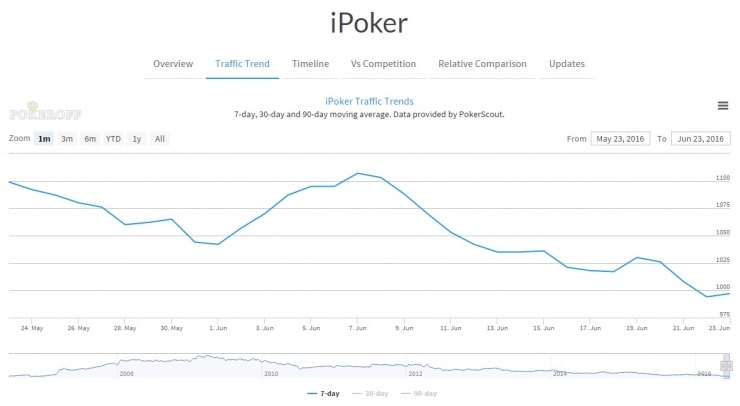
Task: Set zoom range to 6m
Action: pyautogui.click(x=90, y=139)
